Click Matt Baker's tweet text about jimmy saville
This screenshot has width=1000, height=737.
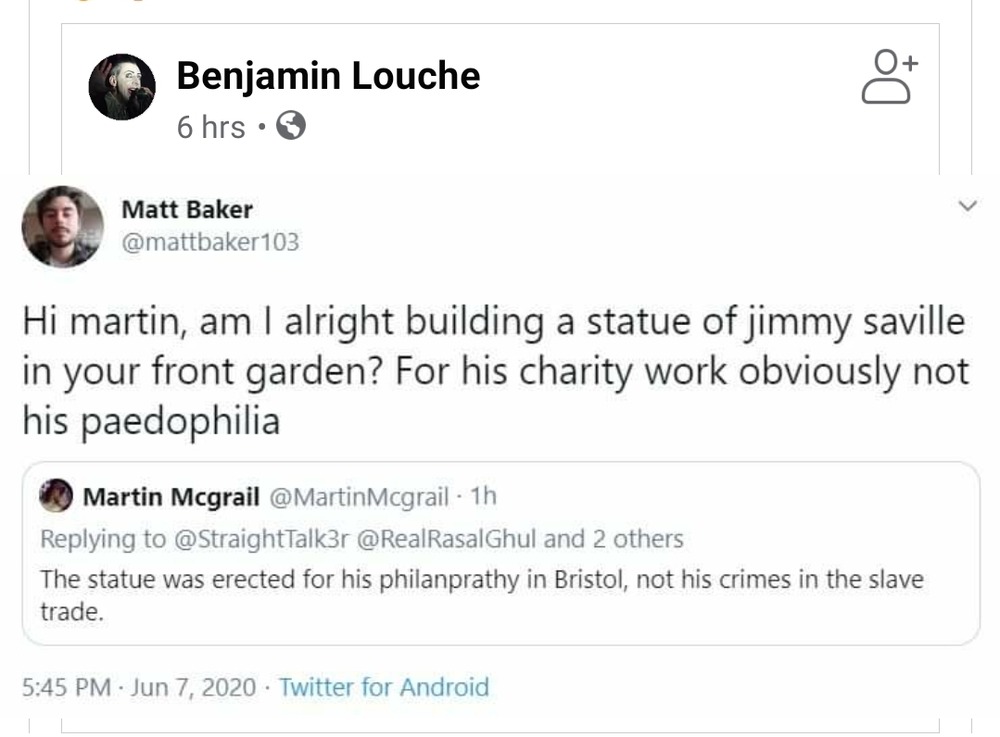(x=495, y=371)
